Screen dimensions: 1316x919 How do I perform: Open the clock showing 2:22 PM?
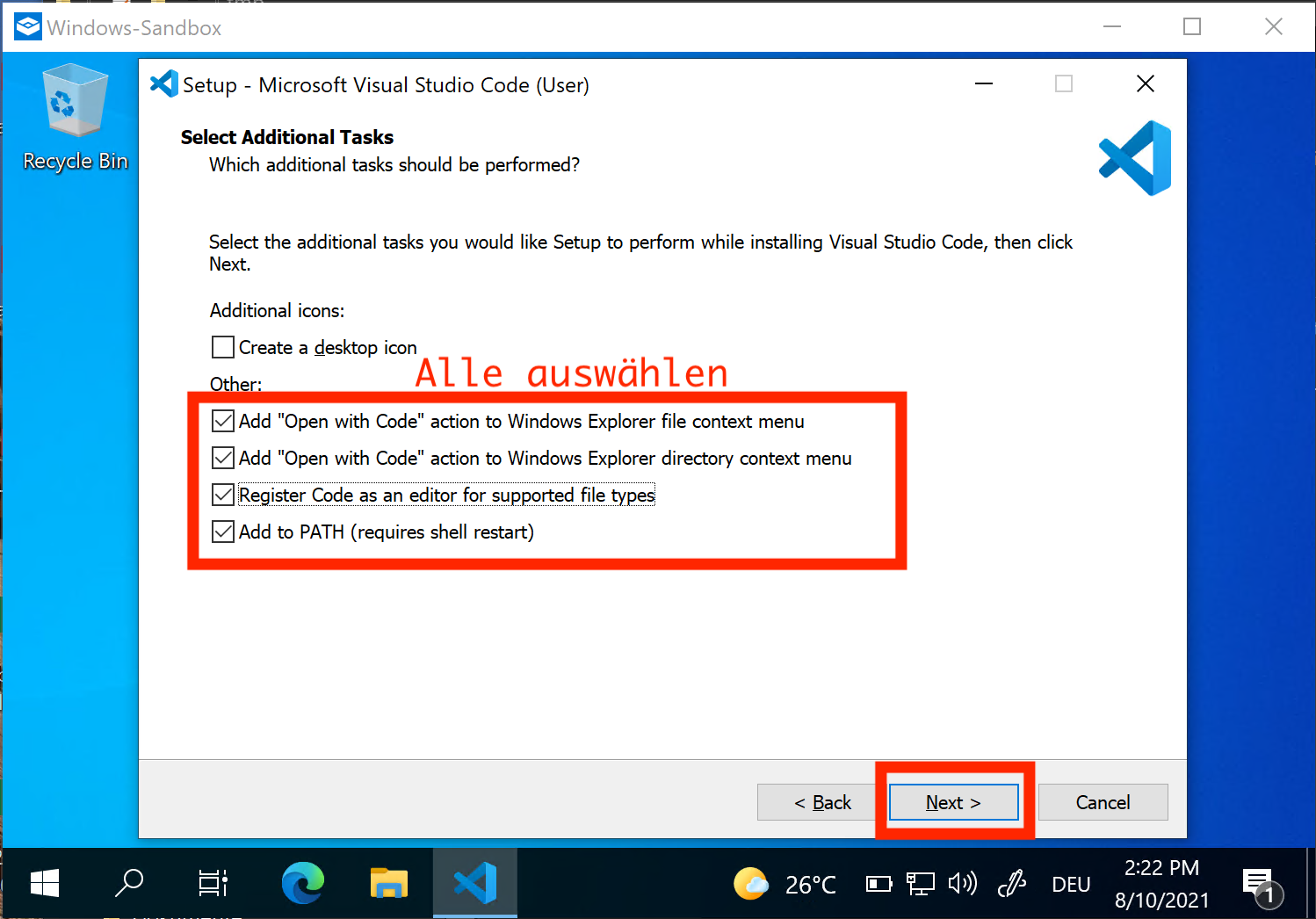[1162, 884]
